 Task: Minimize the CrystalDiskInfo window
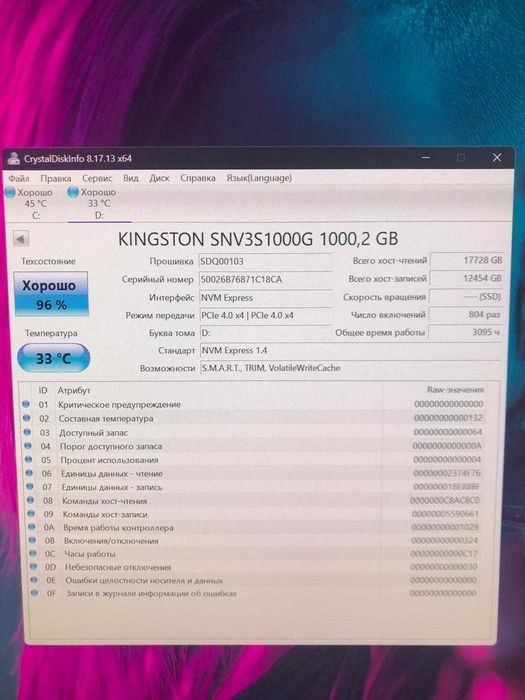tap(425, 158)
